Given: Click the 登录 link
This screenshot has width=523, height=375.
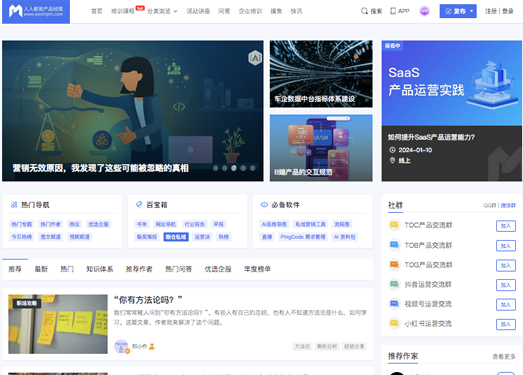Looking at the screenshot, I should tap(508, 11).
